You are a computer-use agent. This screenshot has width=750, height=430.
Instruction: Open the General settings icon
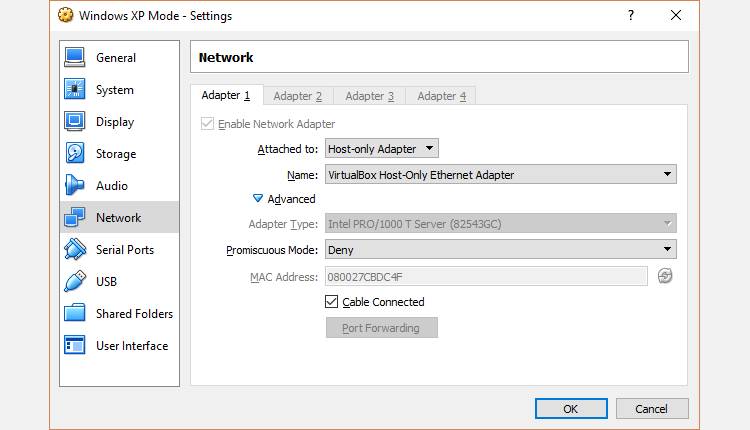(x=75, y=58)
